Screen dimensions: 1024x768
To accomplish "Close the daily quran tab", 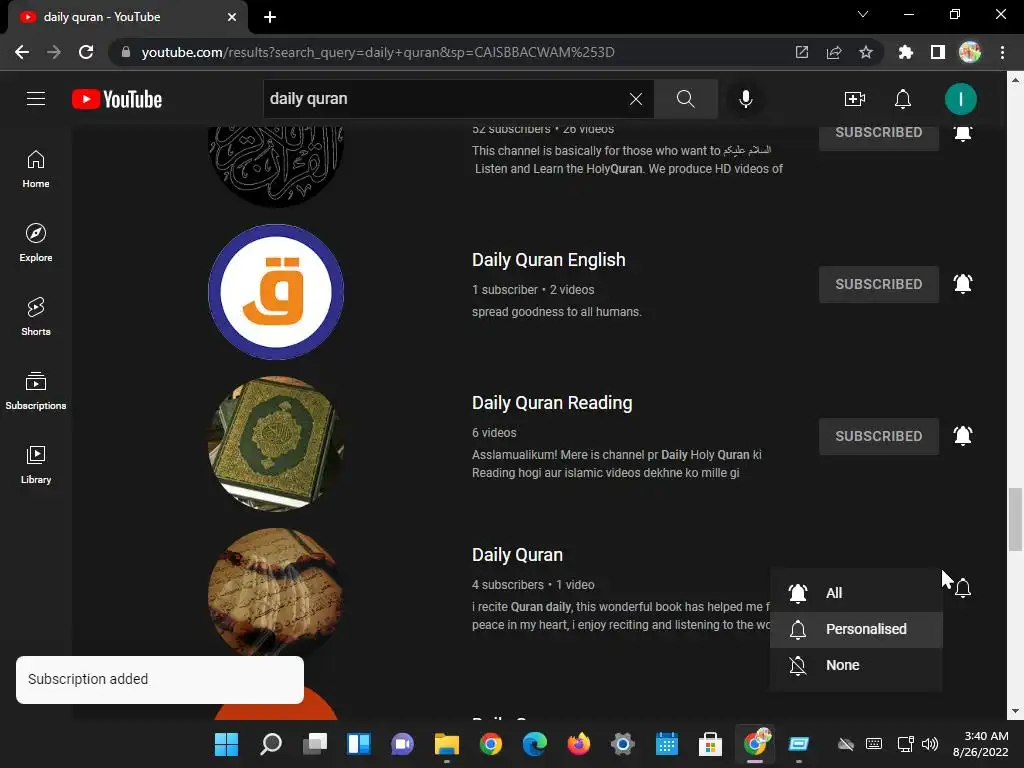I will [231, 17].
